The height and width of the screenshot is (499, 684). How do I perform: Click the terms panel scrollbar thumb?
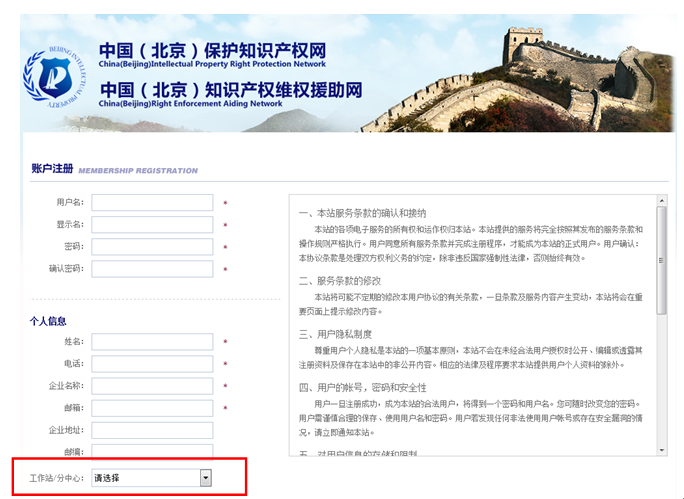click(x=661, y=260)
